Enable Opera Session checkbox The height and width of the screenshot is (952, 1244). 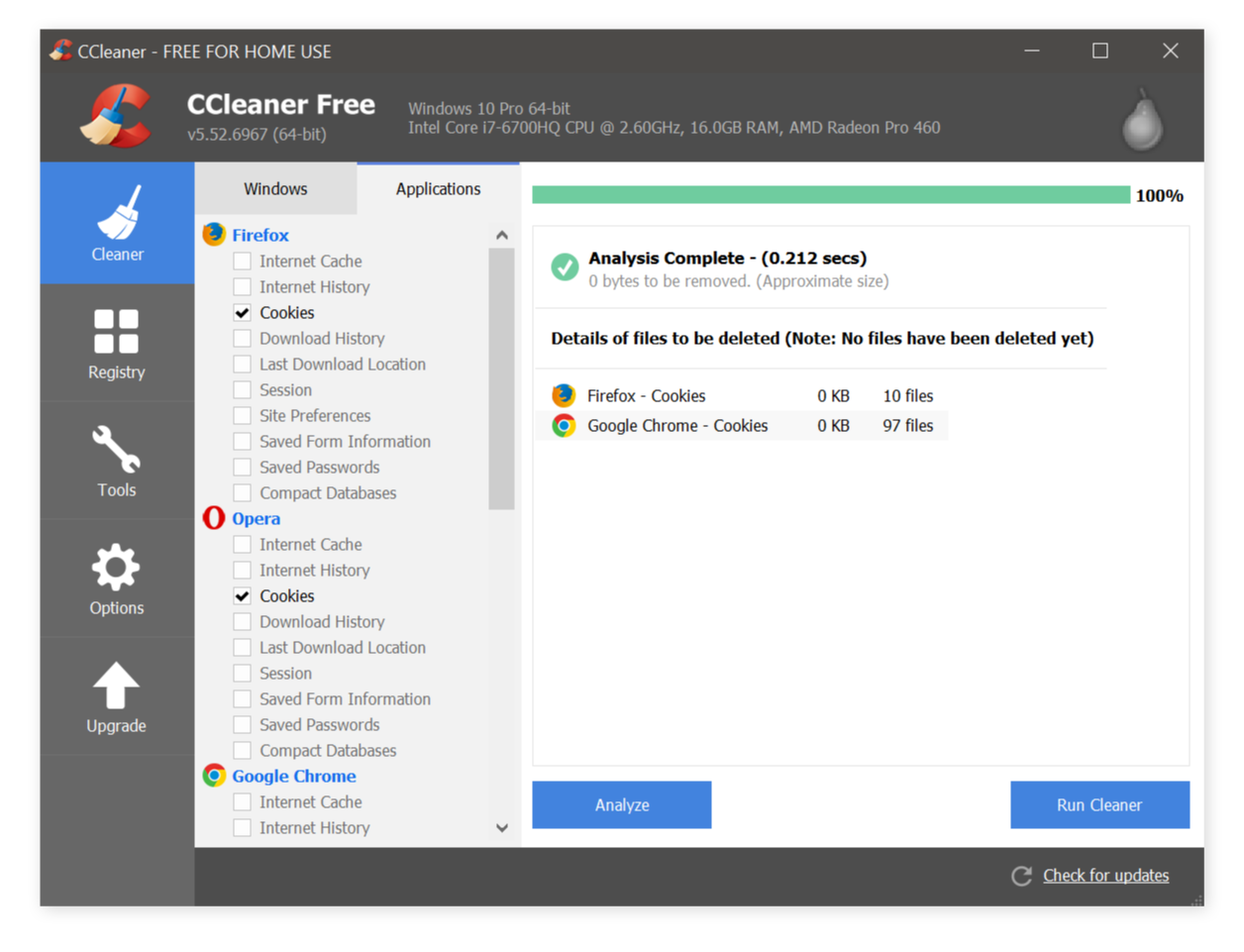point(242,673)
